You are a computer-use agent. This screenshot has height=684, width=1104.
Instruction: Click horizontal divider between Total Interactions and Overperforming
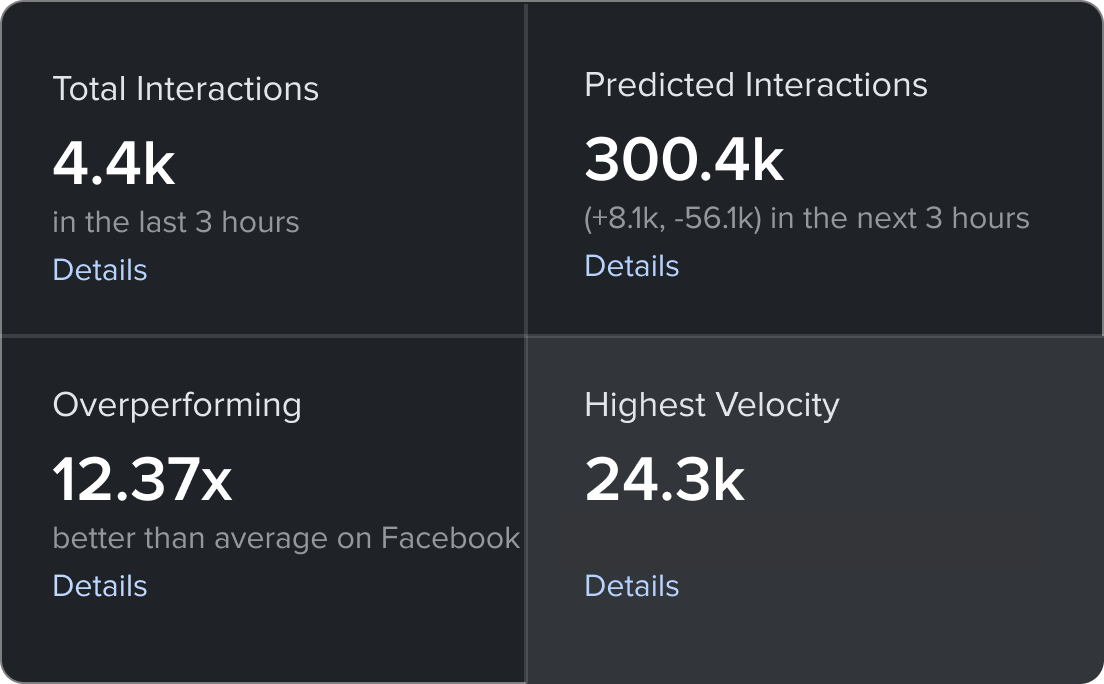click(262, 335)
